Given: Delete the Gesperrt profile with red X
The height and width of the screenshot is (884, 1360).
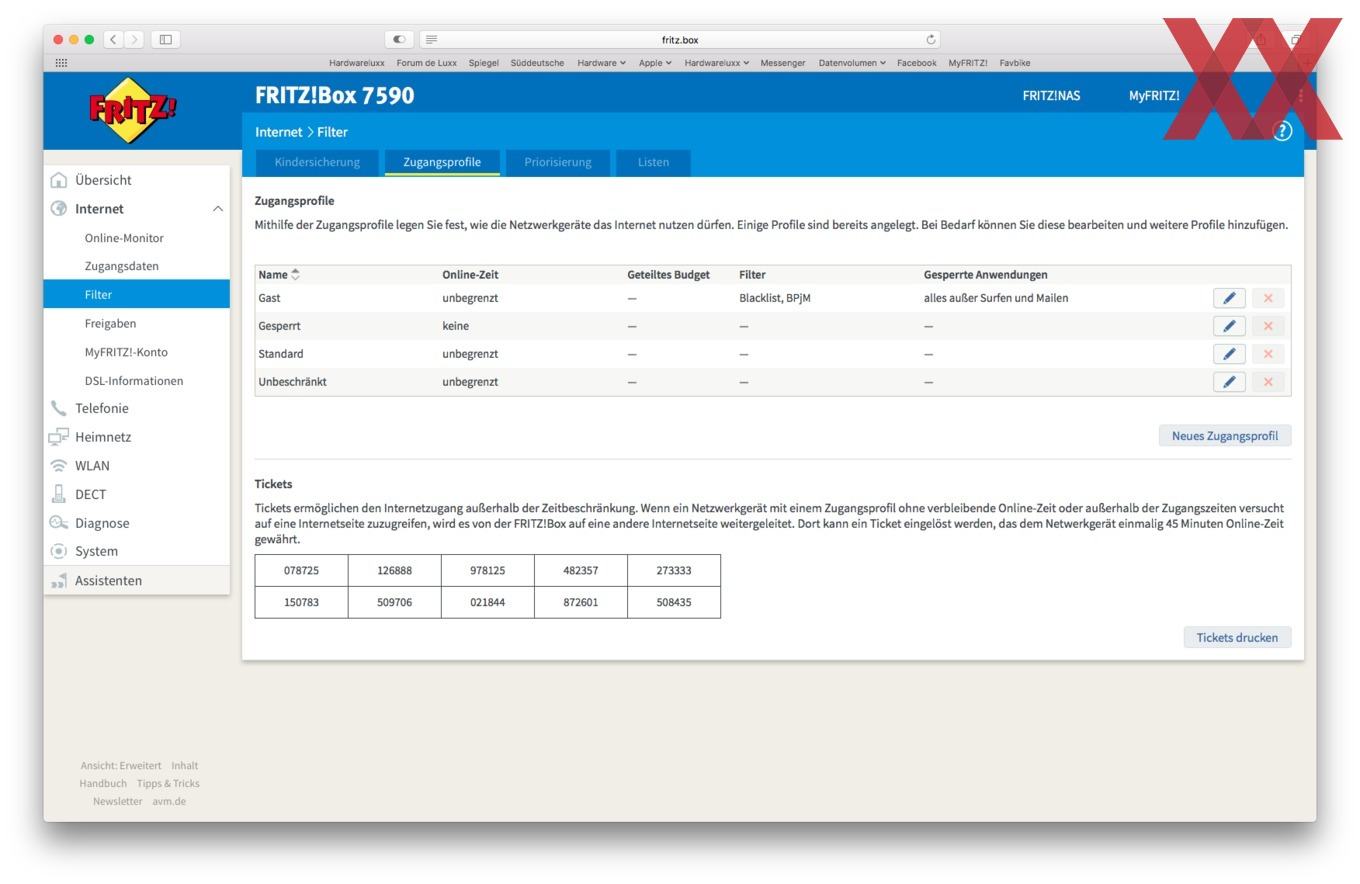Looking at the screenshot, I should 1268,326.
